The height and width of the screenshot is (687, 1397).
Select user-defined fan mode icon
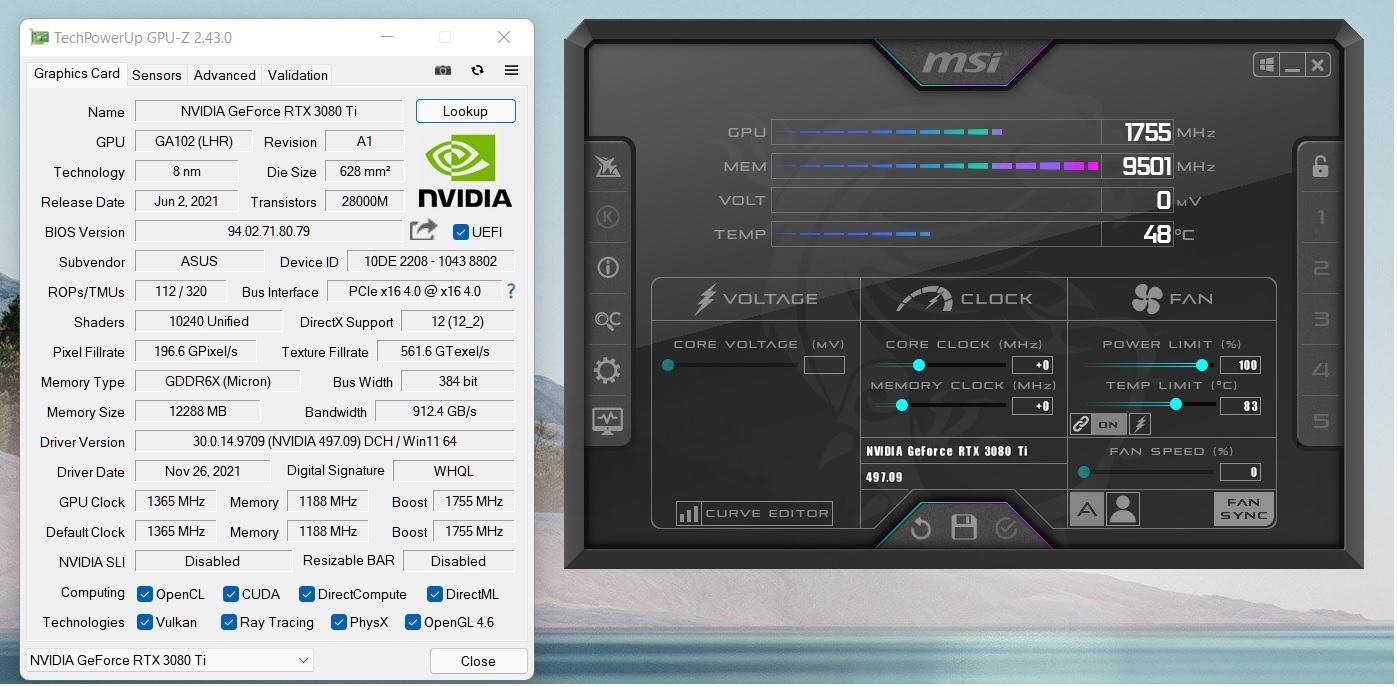pyautogui.click(x=1123, y=509)
